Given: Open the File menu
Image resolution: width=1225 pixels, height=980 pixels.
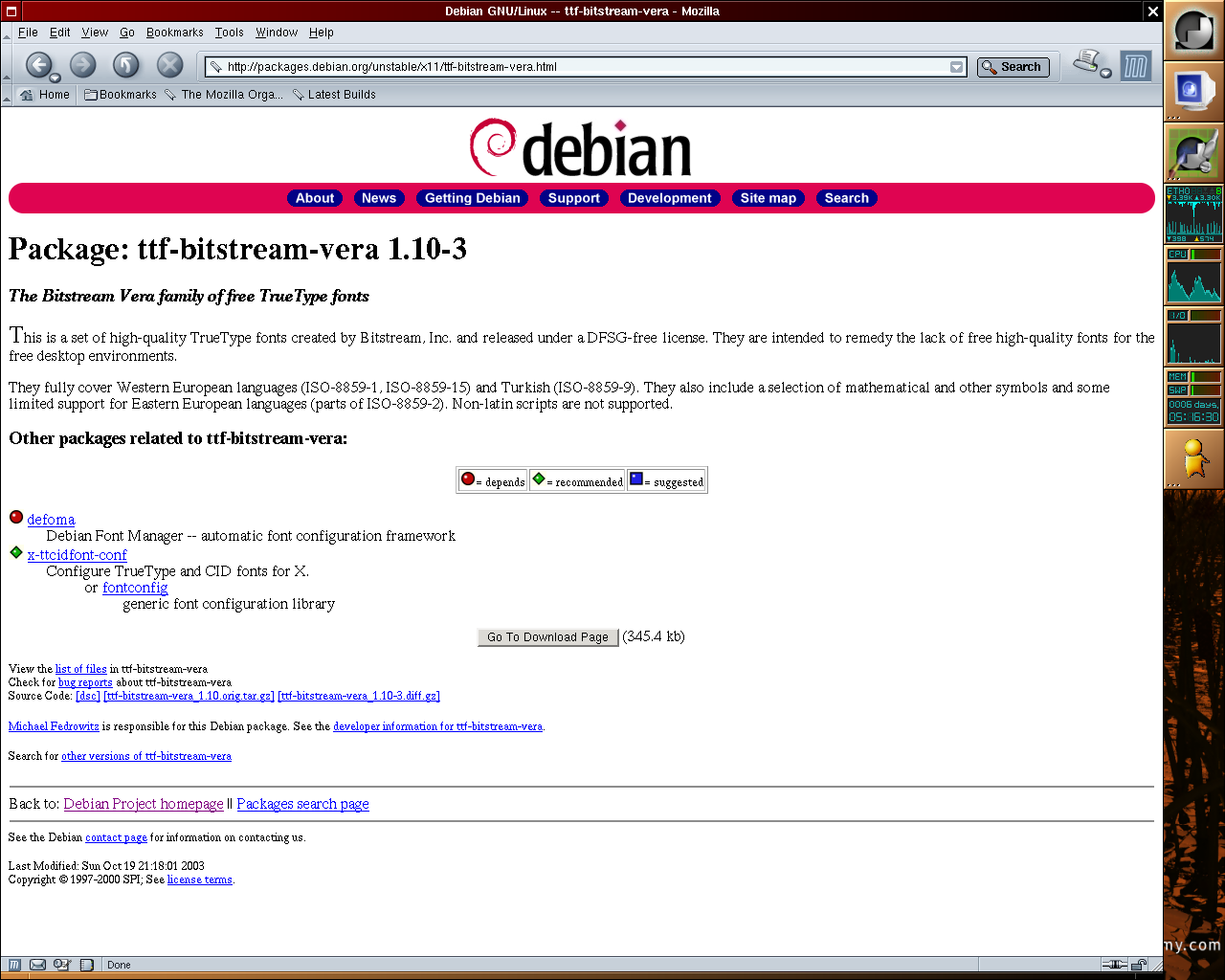Looking at the screenshot, I should tap(29, 33).
